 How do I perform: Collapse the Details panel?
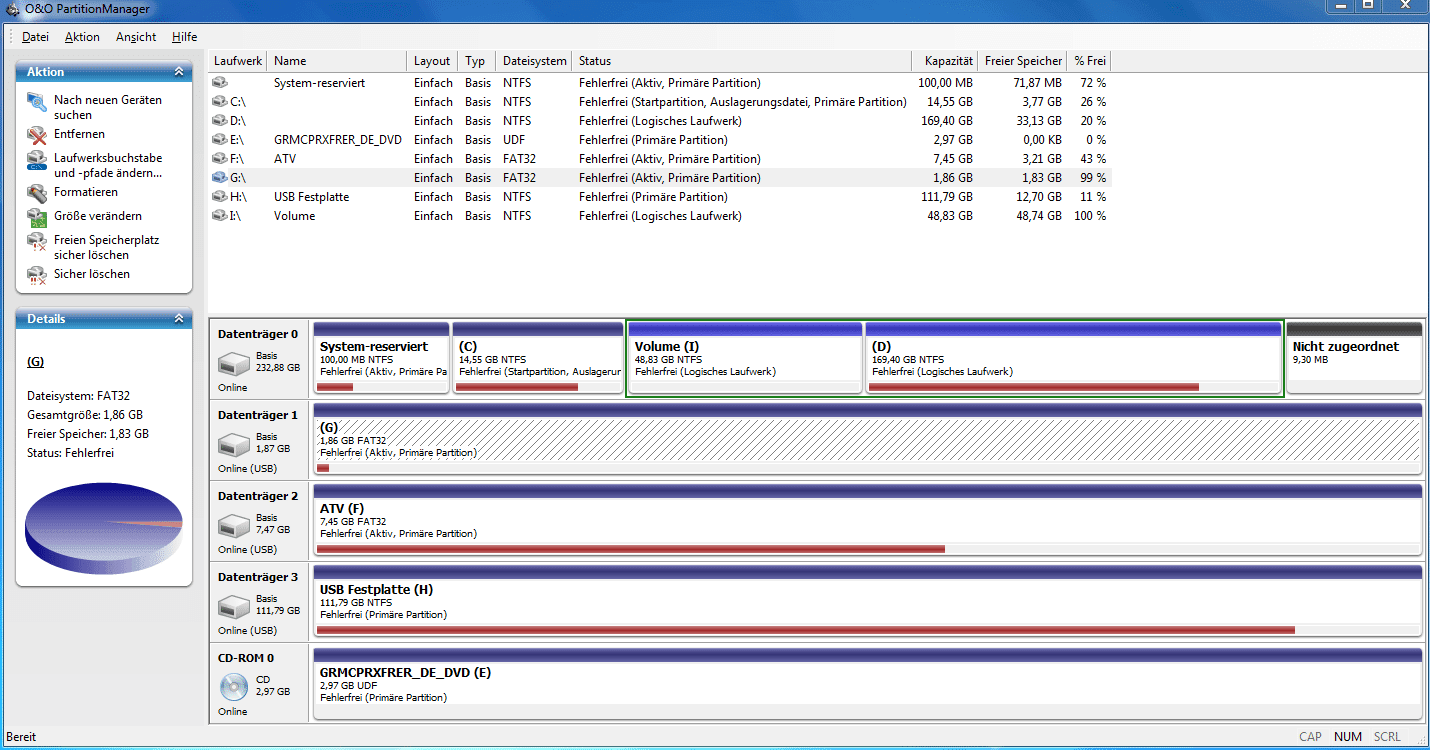pyautogui.click(x=179, y=319)
